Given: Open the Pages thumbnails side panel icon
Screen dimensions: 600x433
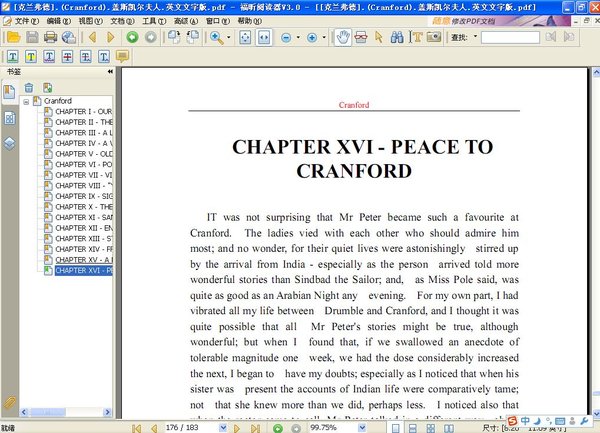Looking at the screenshot, I should 10,118.
